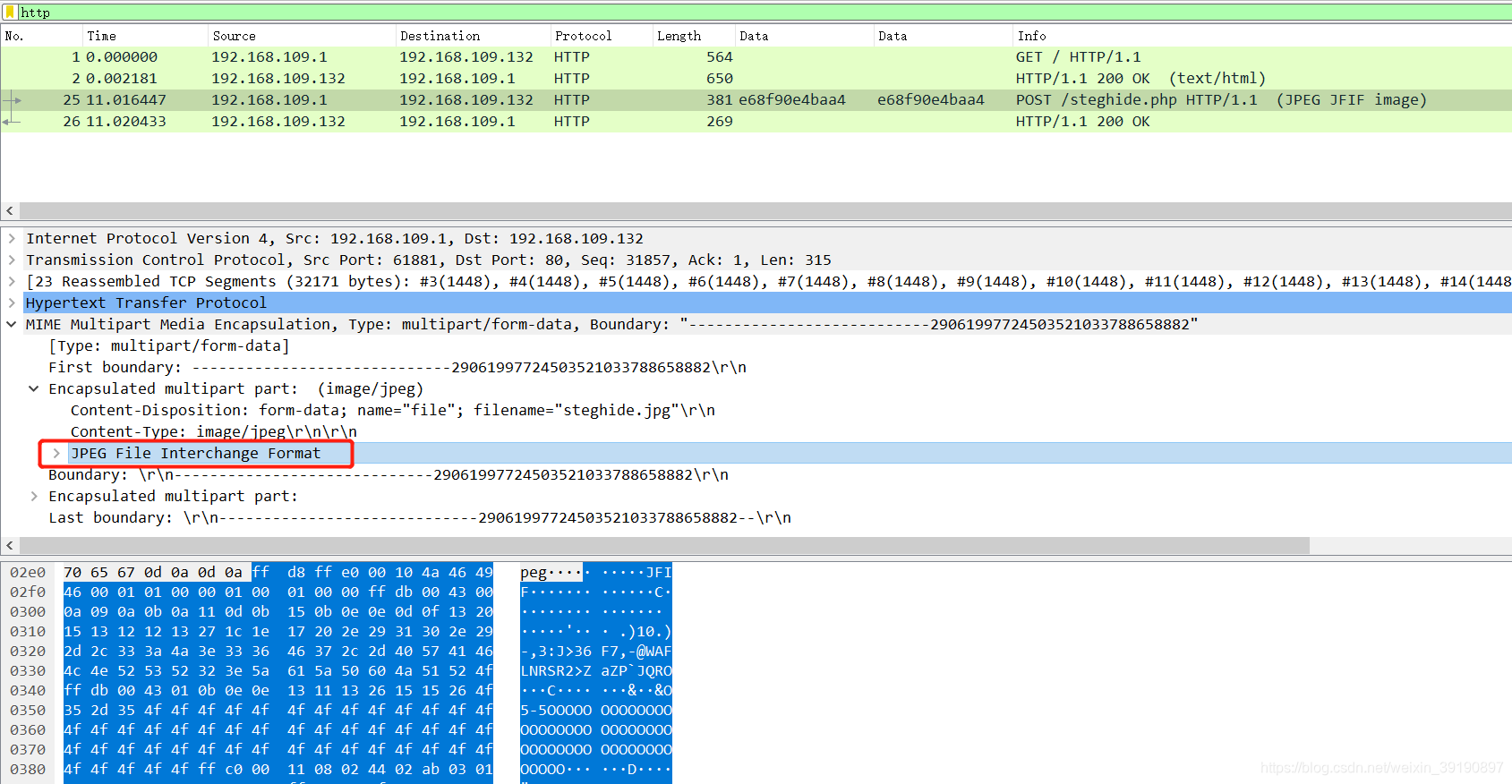Click the packet details horizontal scrollbar
The image size is (1512, 784).
click(x=664, y=545)
